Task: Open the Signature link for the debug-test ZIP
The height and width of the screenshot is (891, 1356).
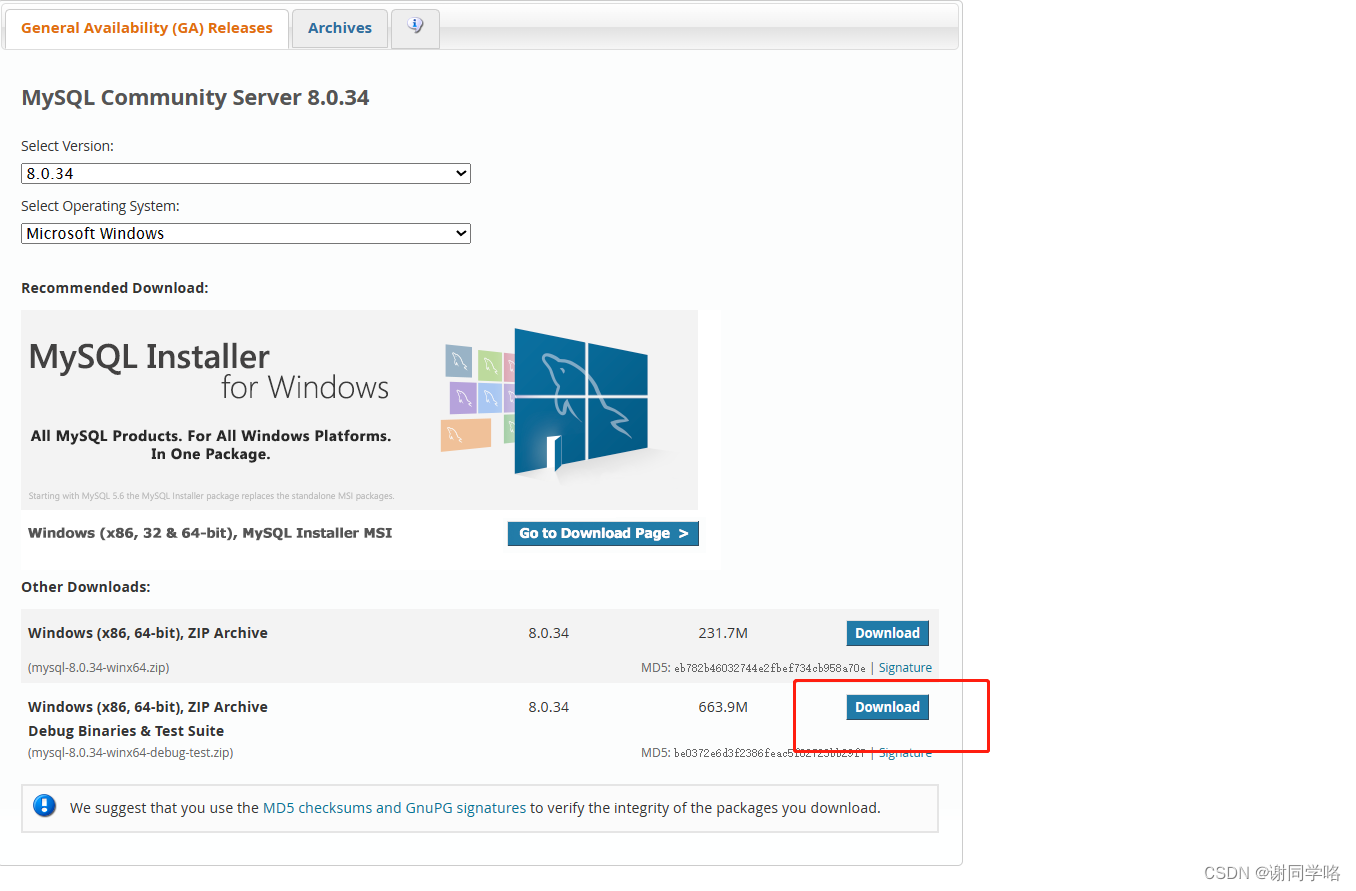Action: click(x=904, y=752)
